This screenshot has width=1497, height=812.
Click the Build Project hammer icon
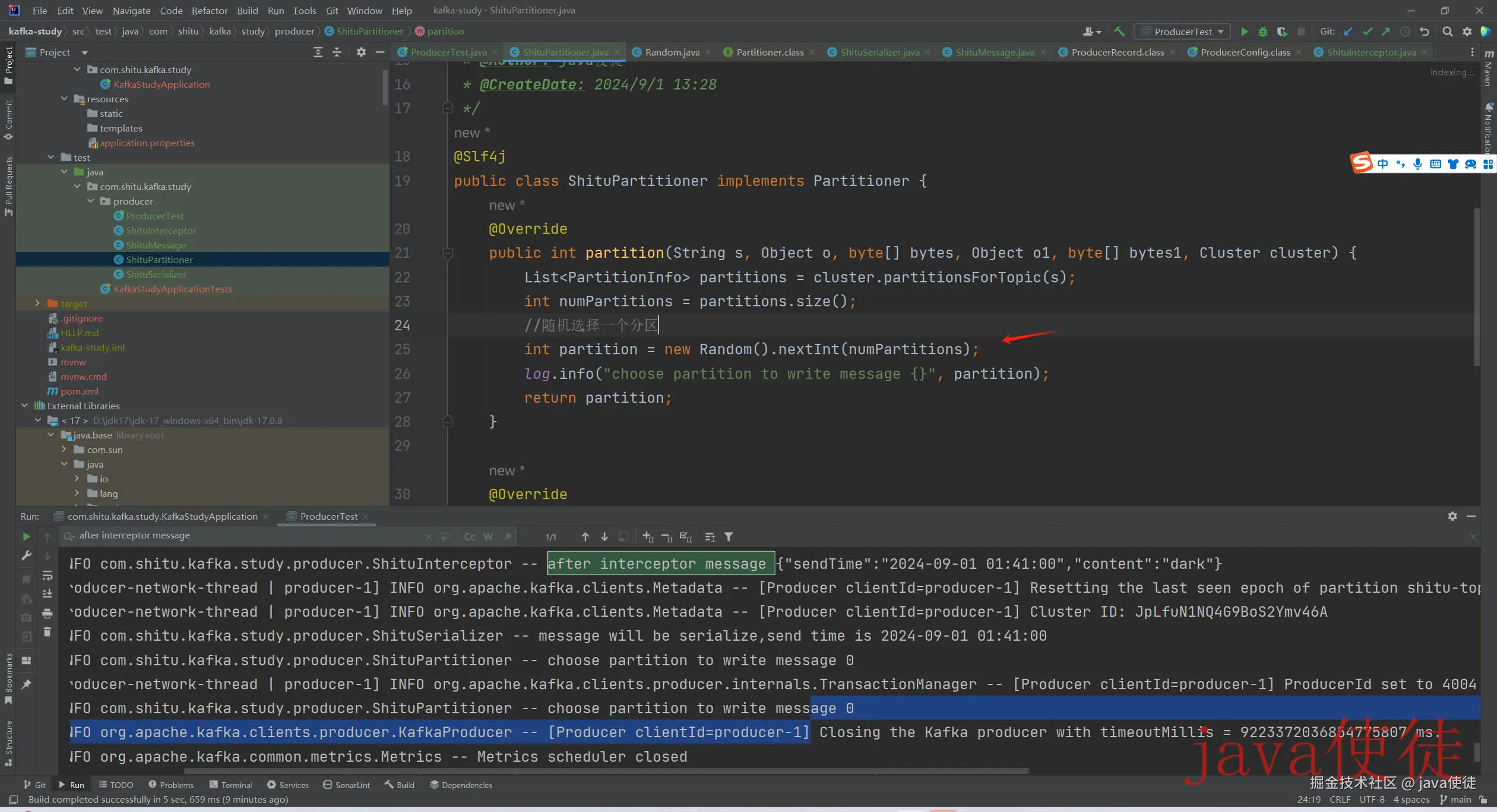pos(1119,32)
